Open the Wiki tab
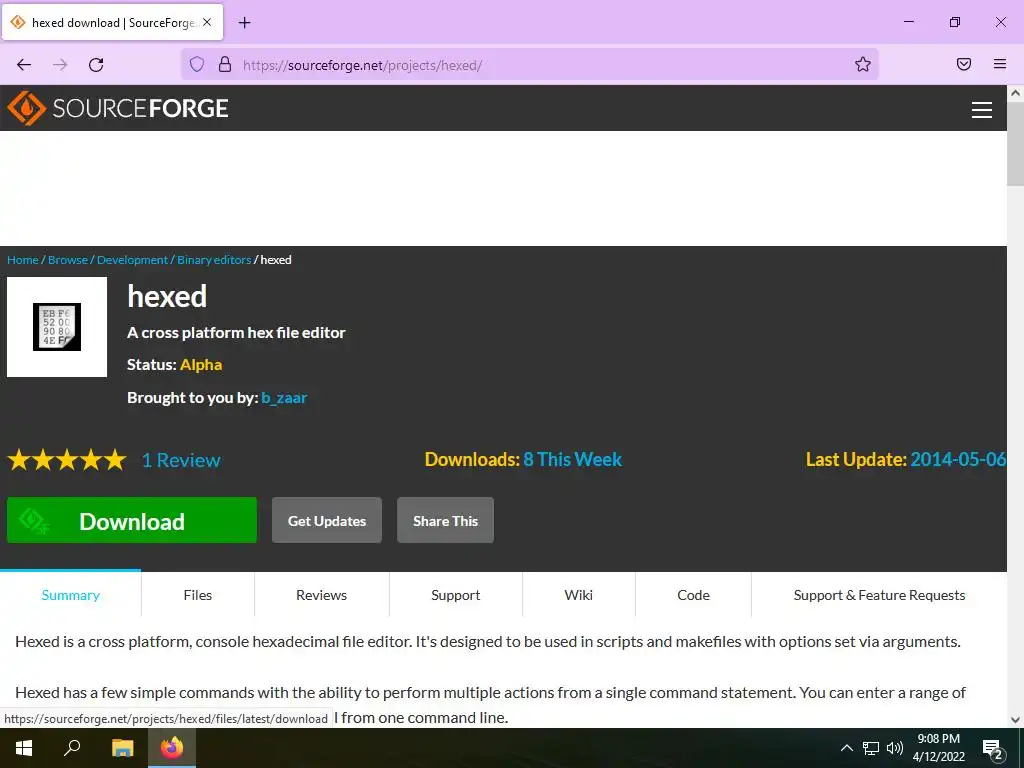Image resolution: width=1024 pixels, height=768 pixels. pos(579,595)
